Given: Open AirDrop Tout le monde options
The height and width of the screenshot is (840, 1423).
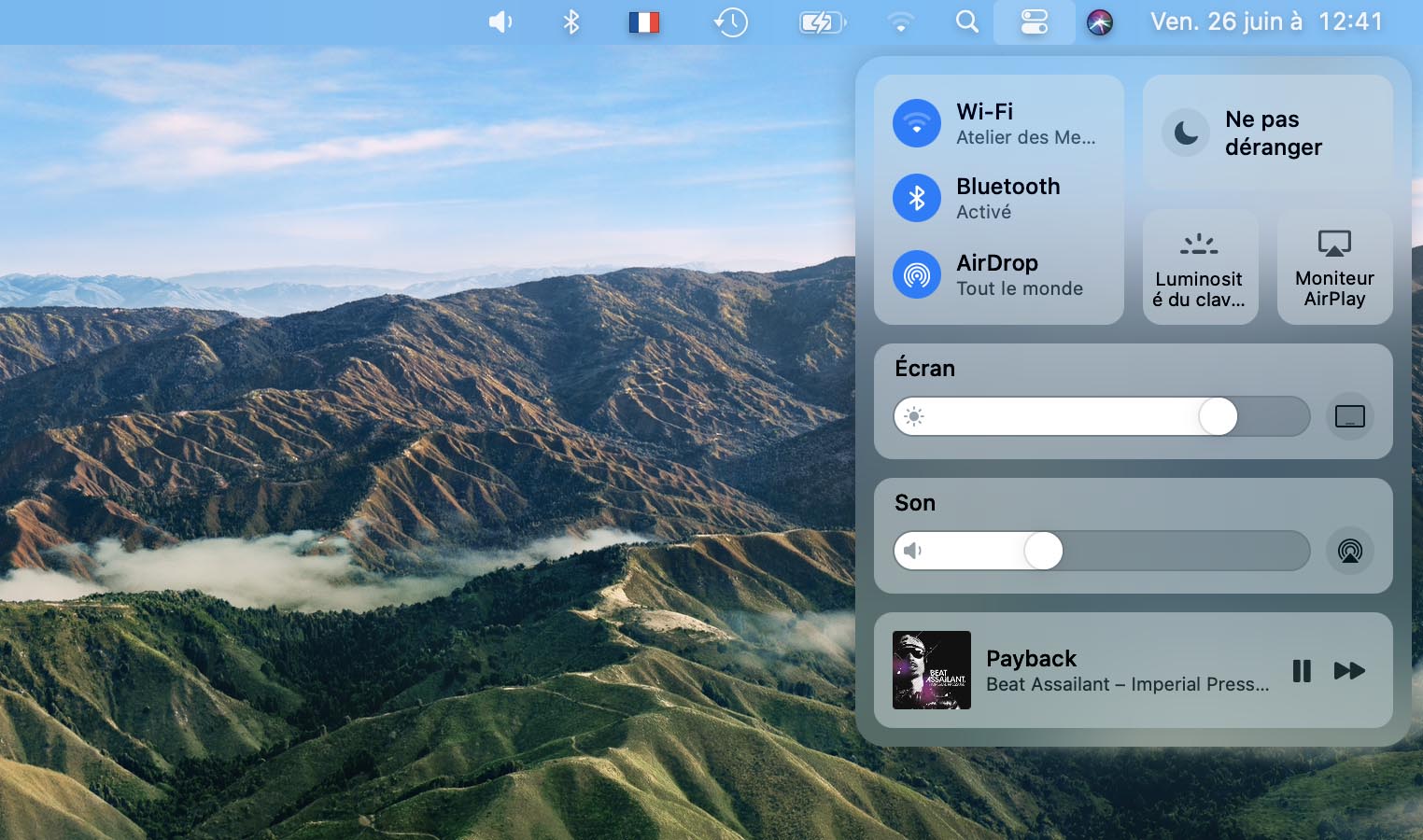Looking at the screenshot, I should [x=1020, y=274].
